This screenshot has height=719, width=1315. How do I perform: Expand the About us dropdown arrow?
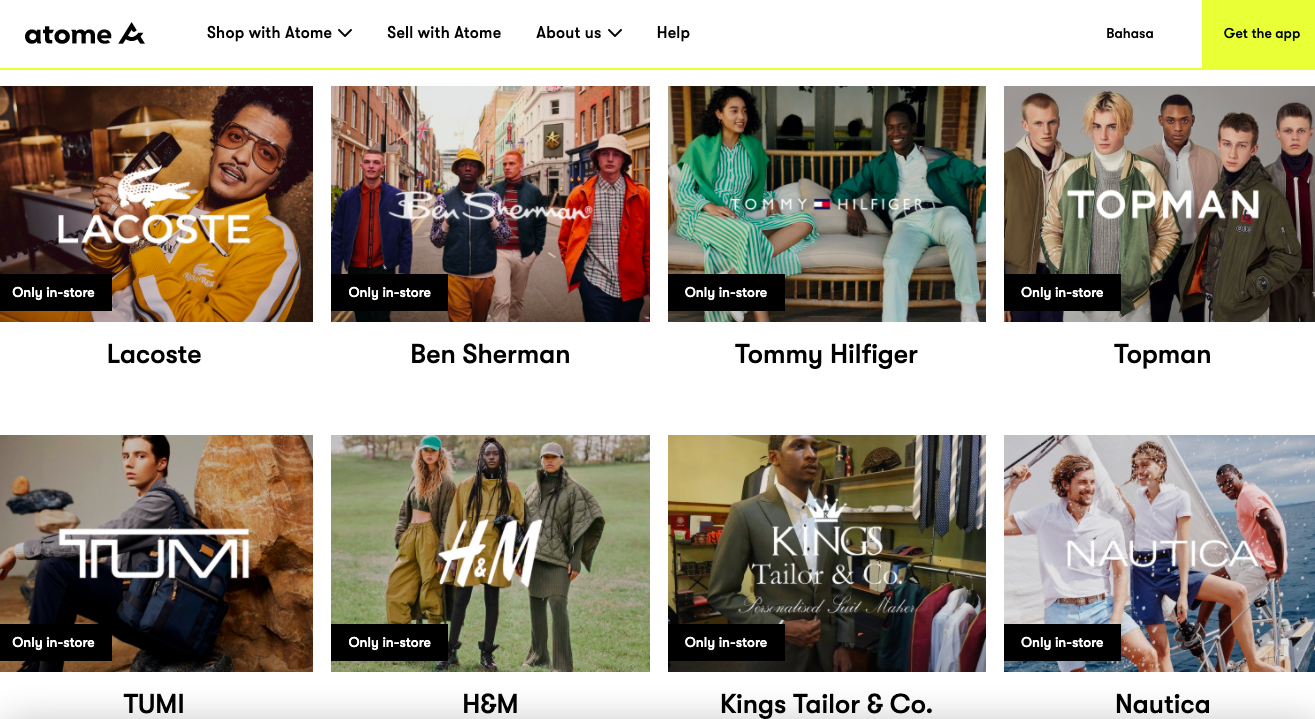615,33
